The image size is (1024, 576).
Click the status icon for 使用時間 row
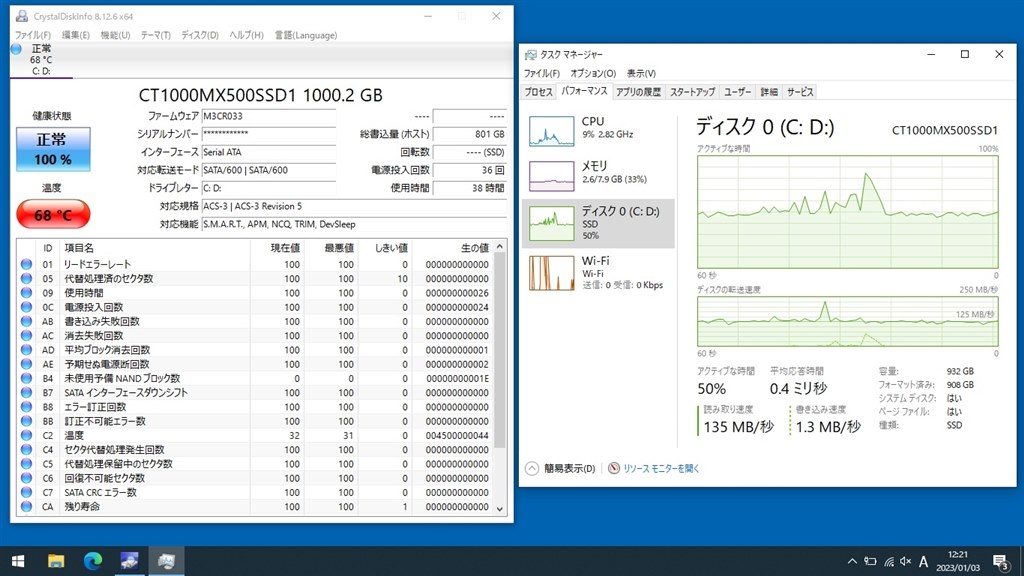pyautogui.click(x=26, y=293)
